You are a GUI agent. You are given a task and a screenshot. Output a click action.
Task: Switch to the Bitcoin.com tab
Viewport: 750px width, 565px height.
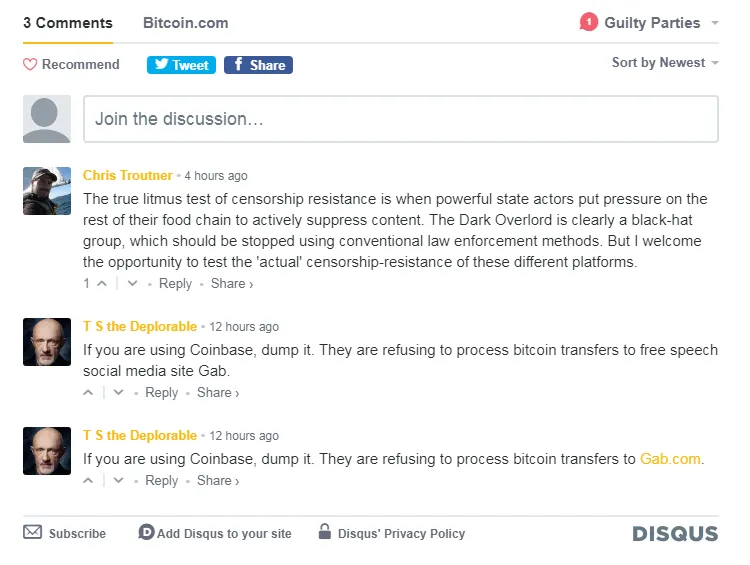(x=186, y=23)
